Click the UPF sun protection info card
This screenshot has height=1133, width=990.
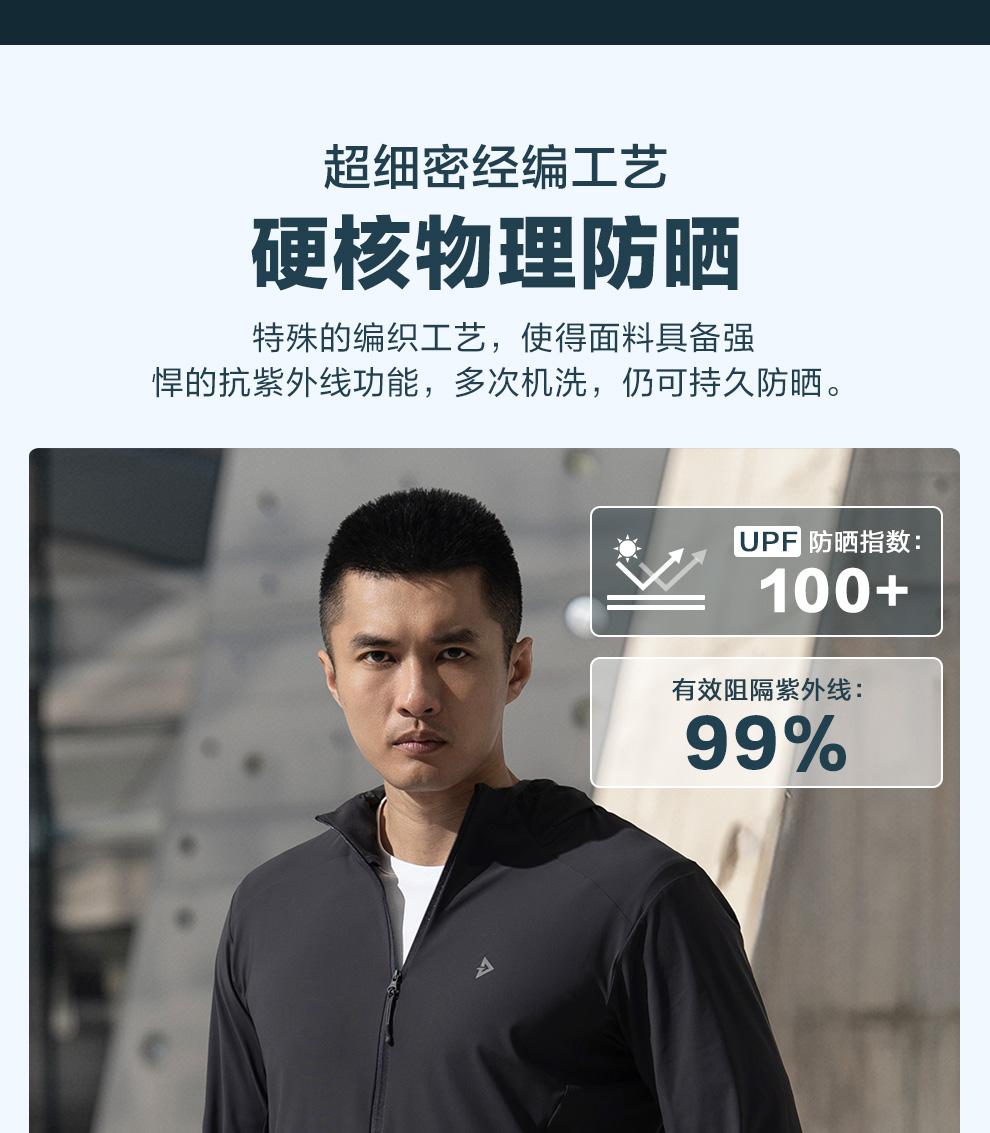tap(766, 572)
